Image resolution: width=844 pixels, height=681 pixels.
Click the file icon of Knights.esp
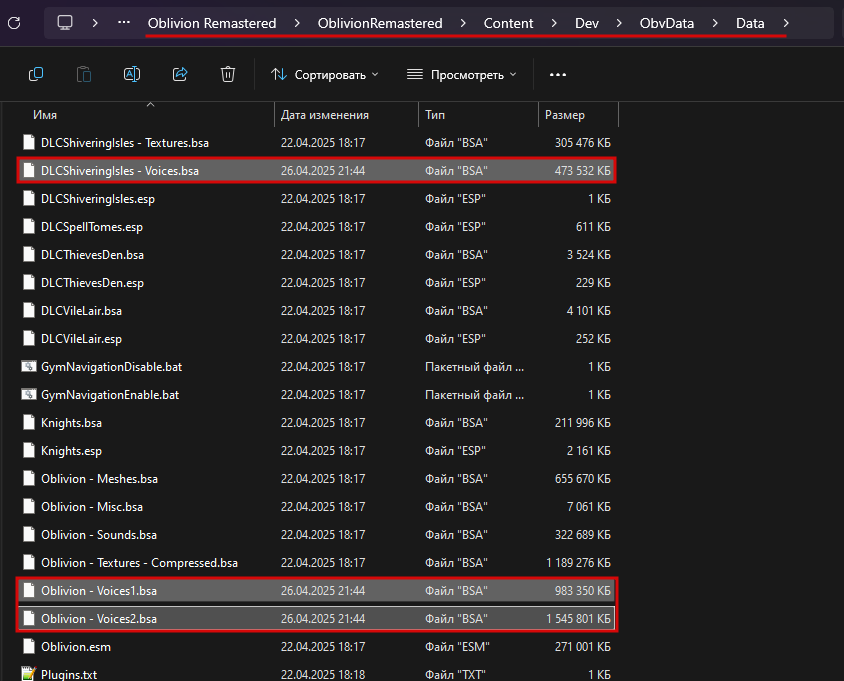tap(29, 451)
